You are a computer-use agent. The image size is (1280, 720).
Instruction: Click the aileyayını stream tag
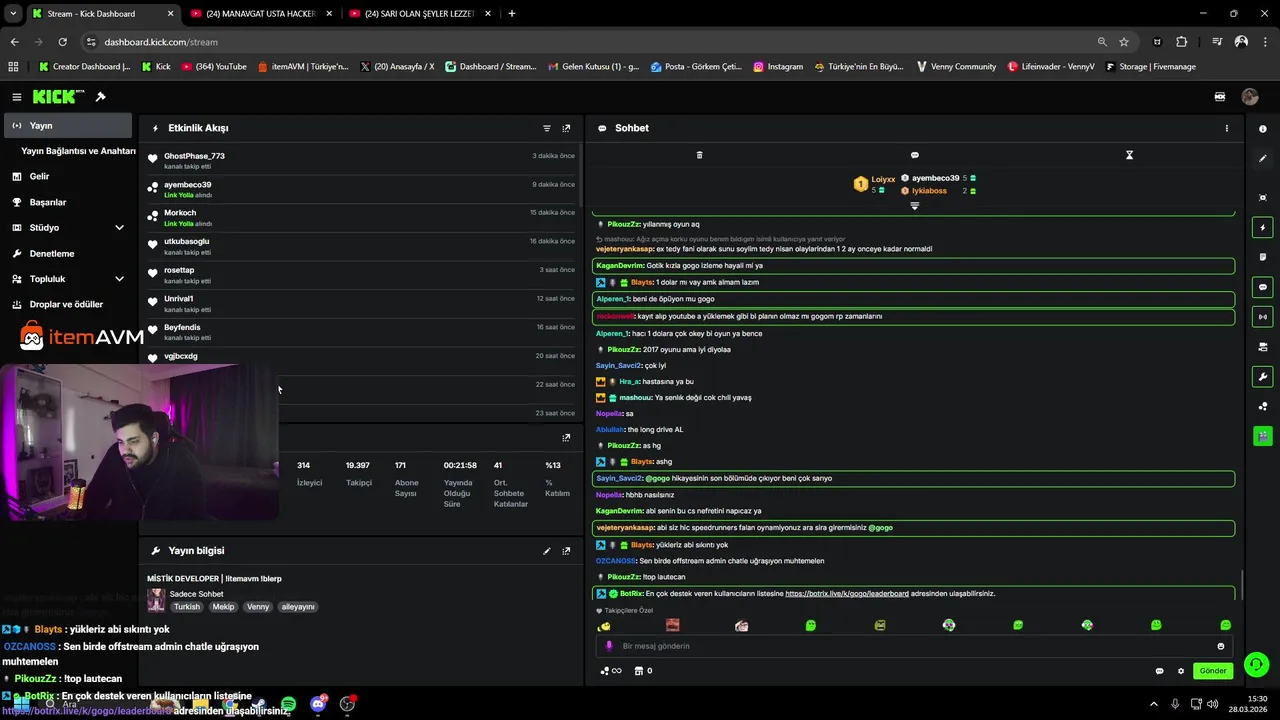click(x=298, y=607)
